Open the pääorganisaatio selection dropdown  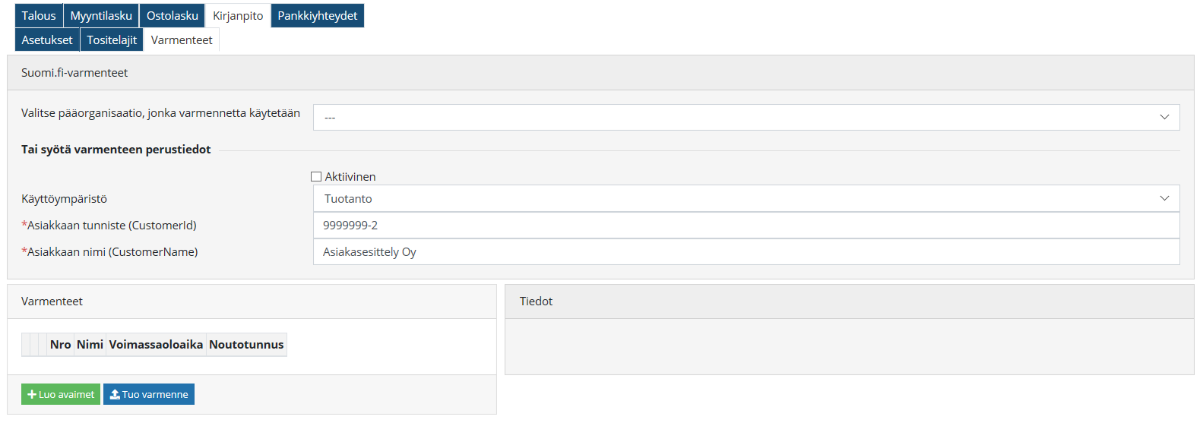[x=746, y=117]
